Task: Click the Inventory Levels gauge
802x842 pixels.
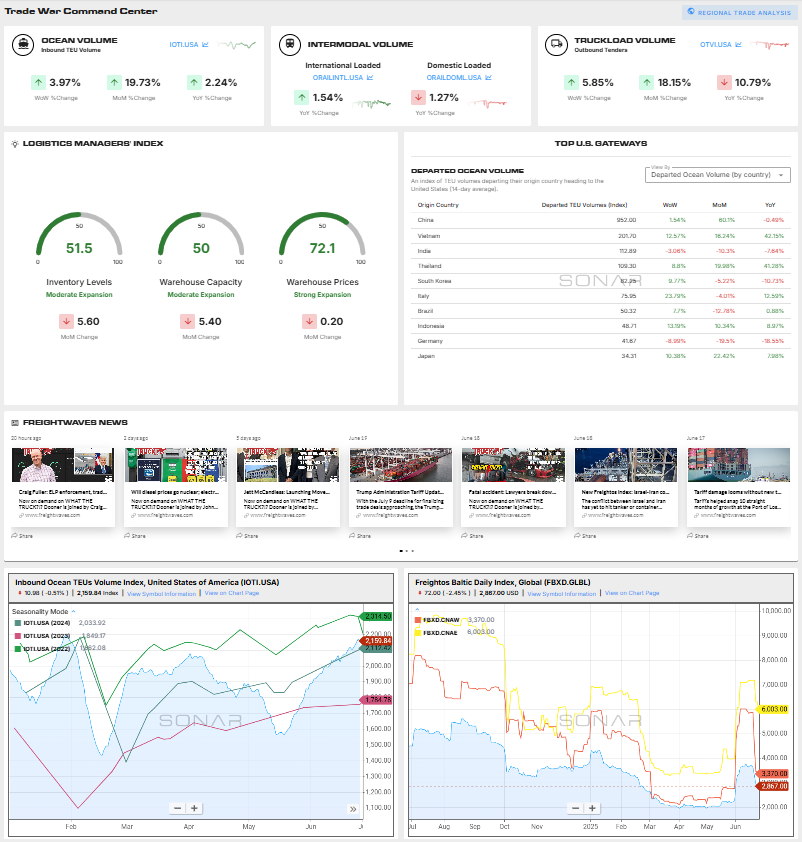Action: 79,236
